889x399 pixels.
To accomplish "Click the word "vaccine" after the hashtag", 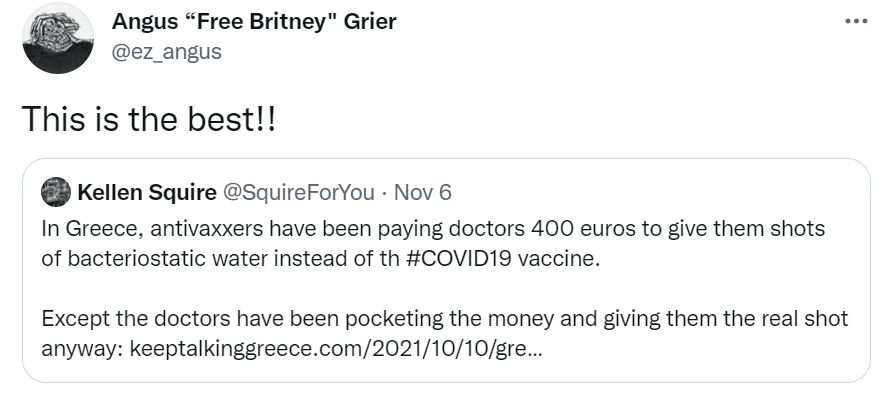I will tap(558, 258).
